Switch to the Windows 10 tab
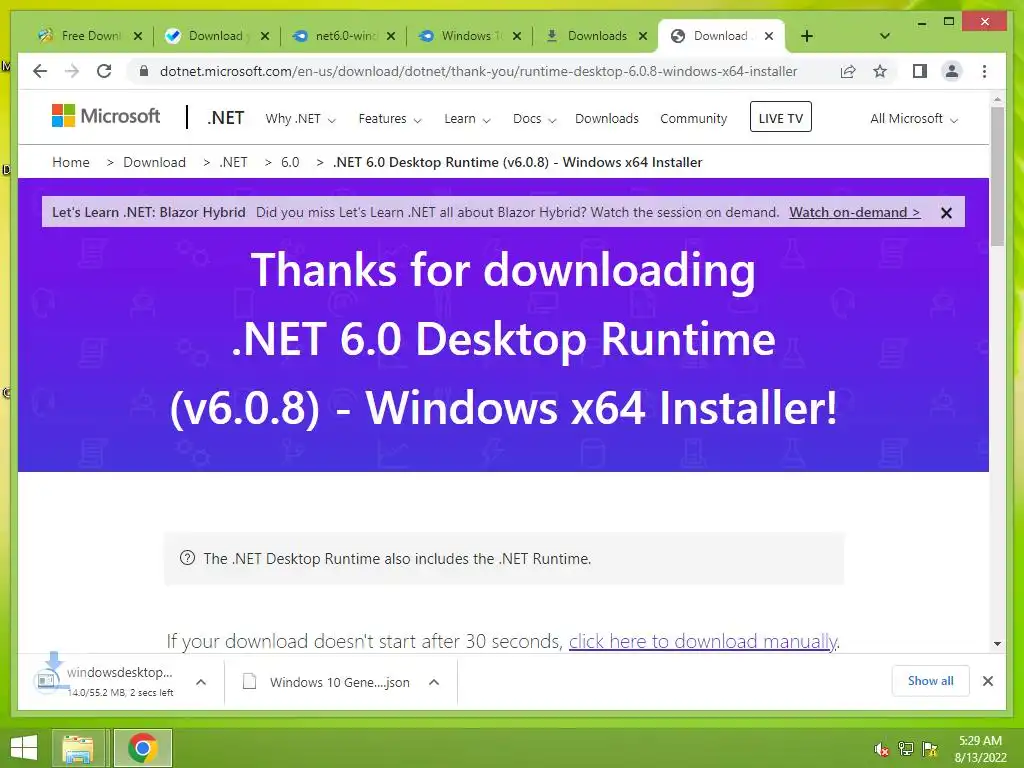 click(x=468, y=36)
